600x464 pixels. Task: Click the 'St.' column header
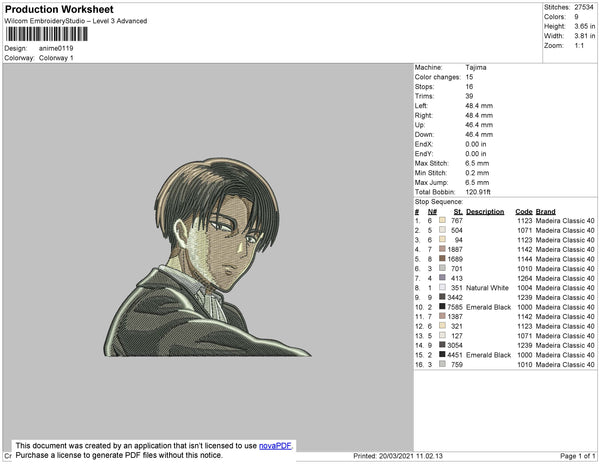pyautogui.click(x=458, y=212)
